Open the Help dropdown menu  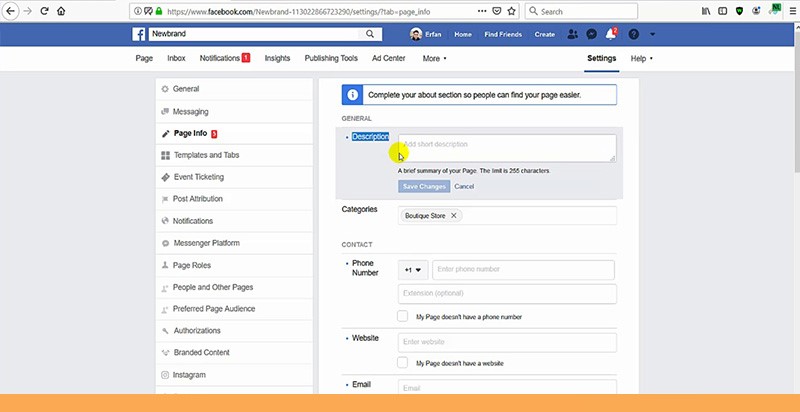(641, 59)
